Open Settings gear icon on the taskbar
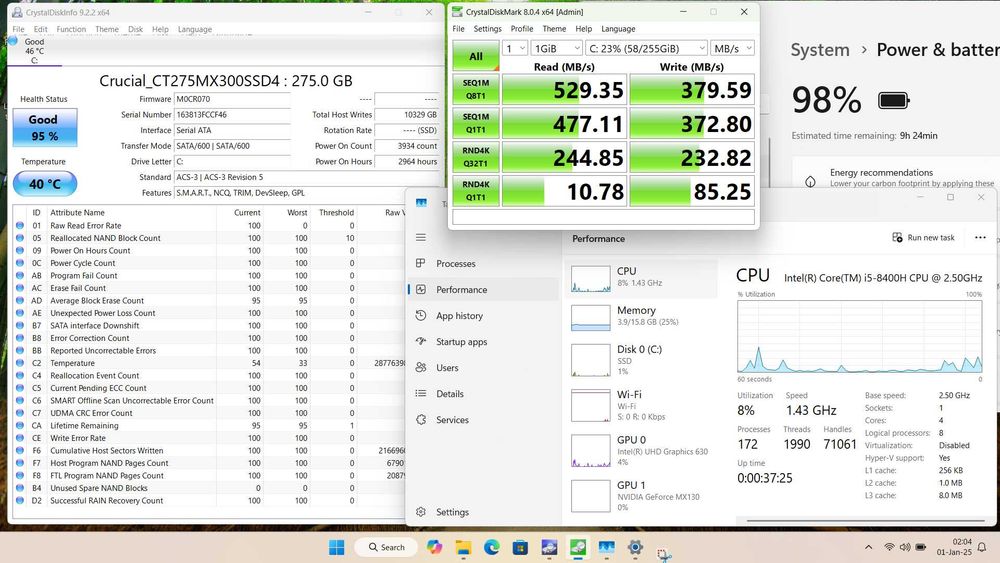This screenshot has height=563, width=1000. click(635, 547)
